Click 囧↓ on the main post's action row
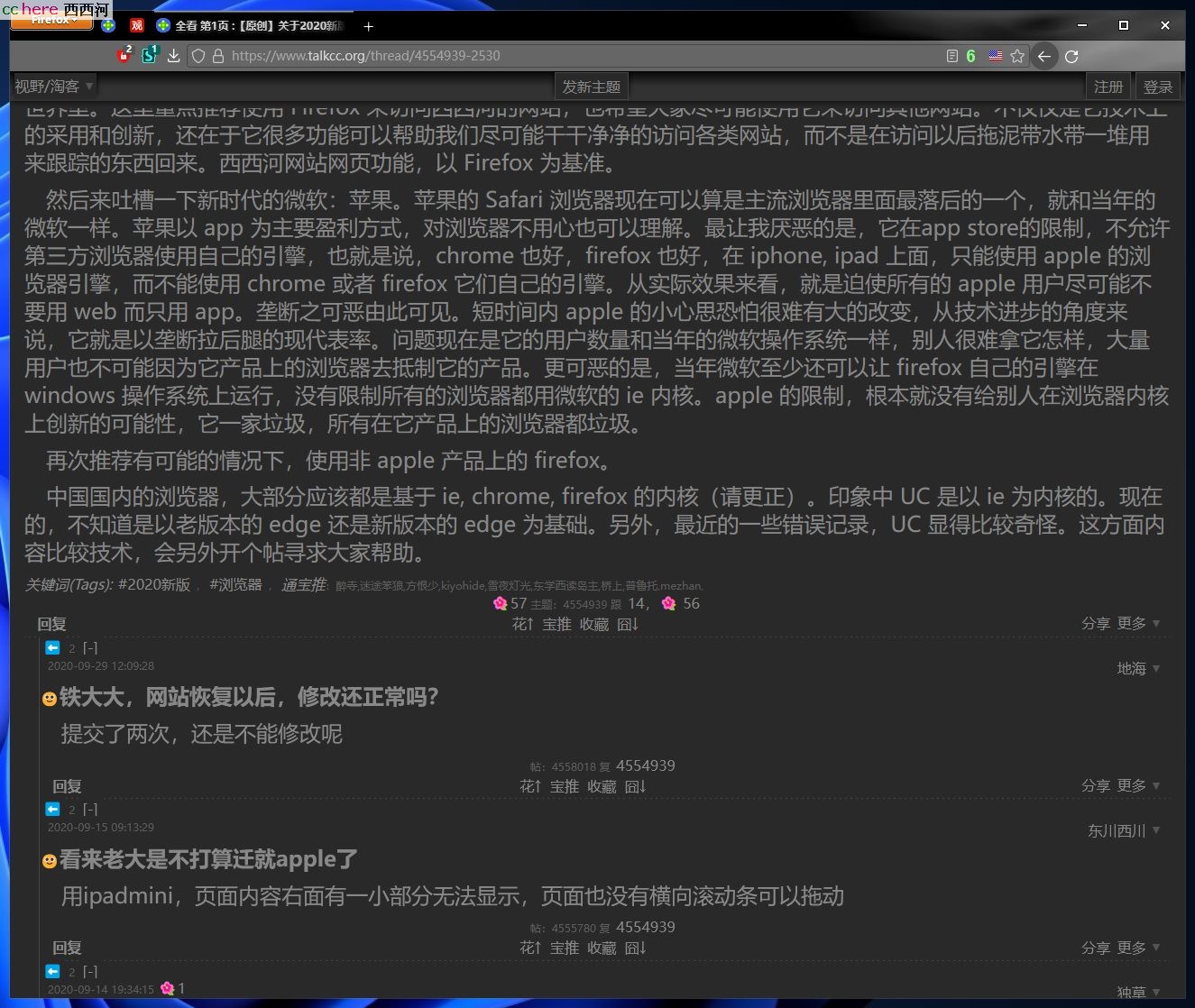1195x1008 pixels. click(x=628, y=624)
